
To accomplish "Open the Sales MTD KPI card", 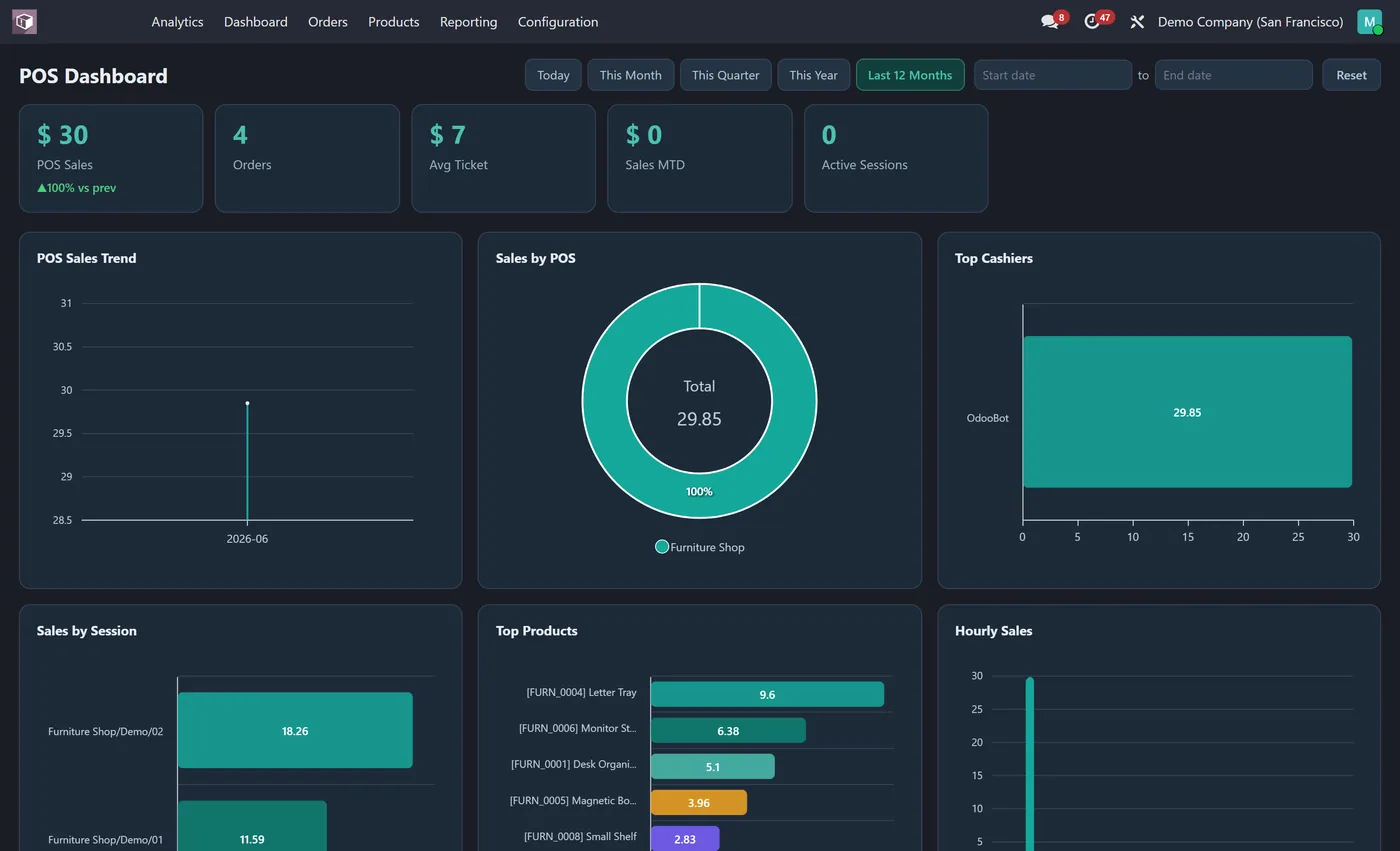I will (x=700, y=158).
